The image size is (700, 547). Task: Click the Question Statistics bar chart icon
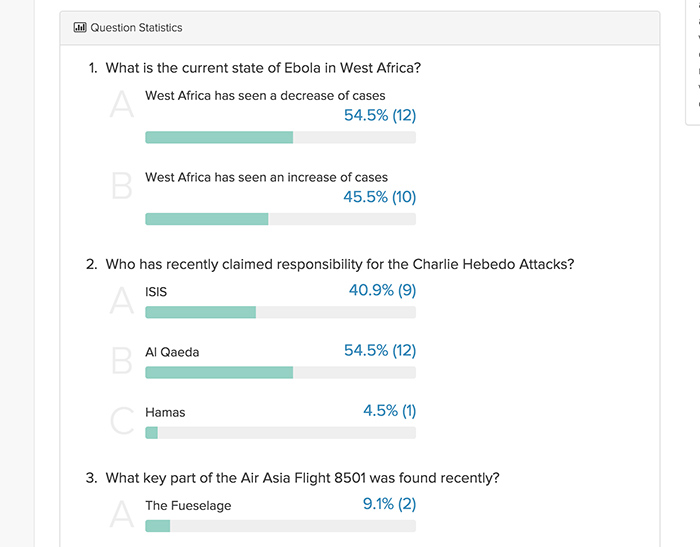coord(80,27)
